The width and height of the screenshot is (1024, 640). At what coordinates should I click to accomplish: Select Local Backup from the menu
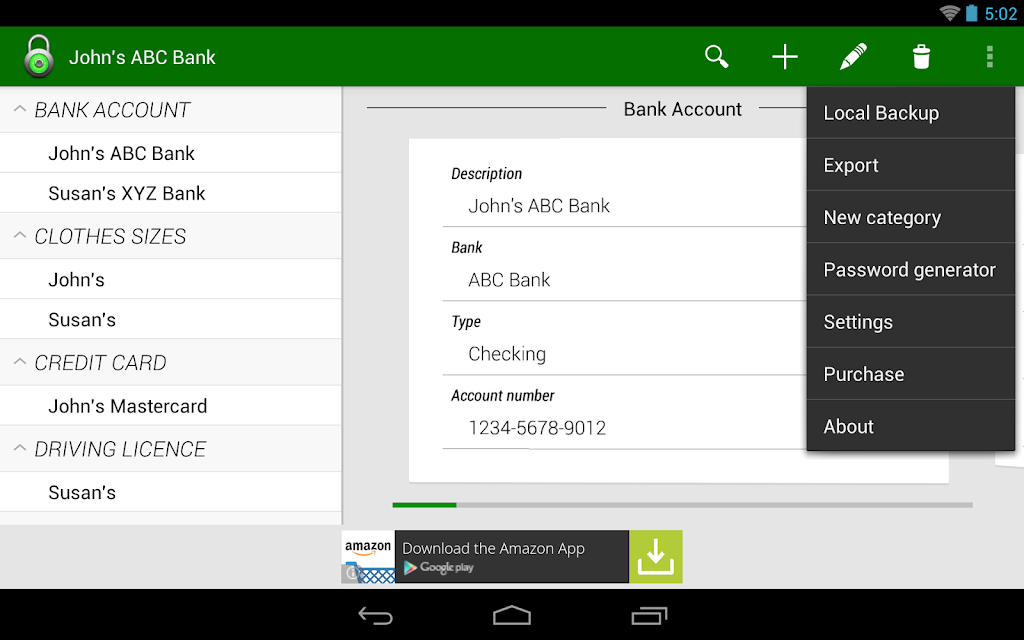click(x=910, y=112)
